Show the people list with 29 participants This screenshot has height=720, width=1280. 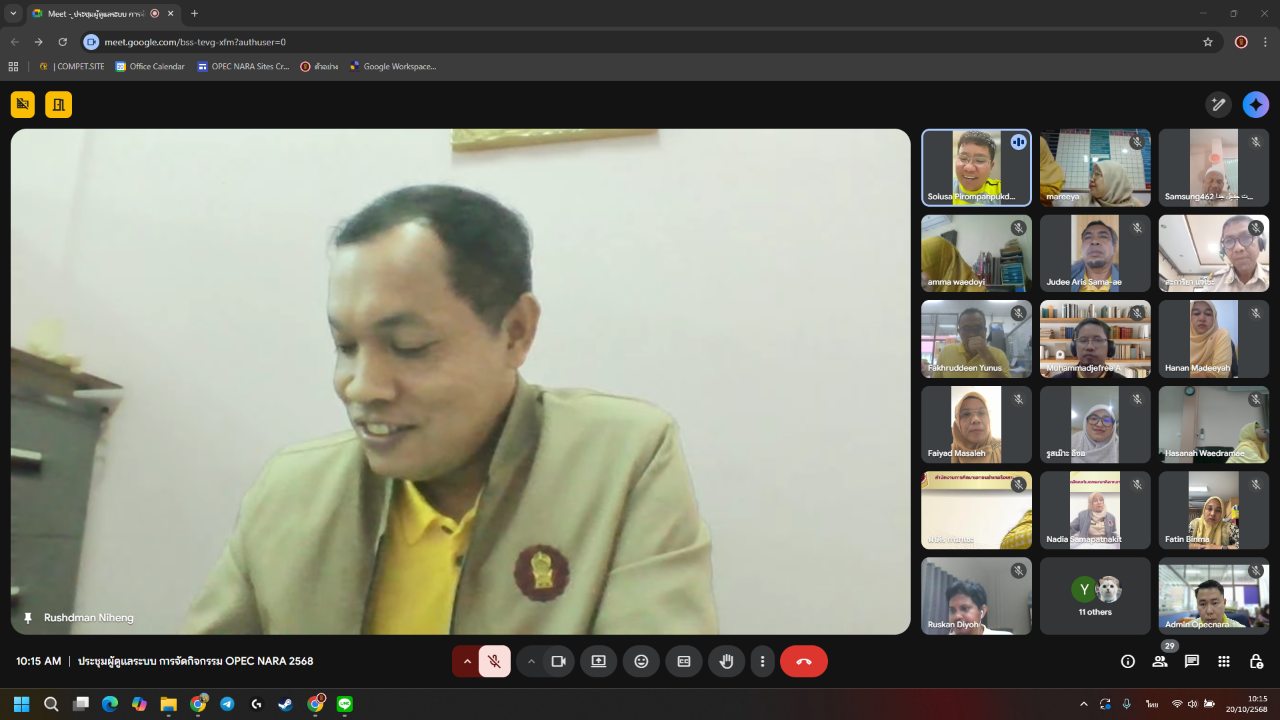[x=1160, y=661]
